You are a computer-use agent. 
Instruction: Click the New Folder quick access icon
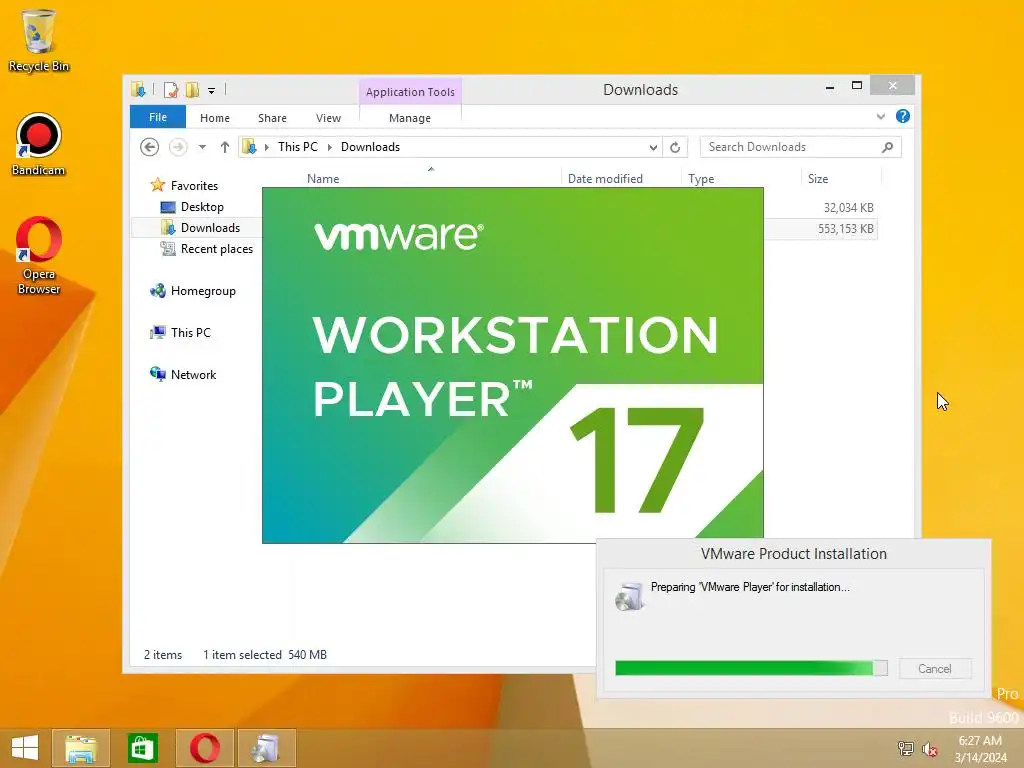point(192,90)
